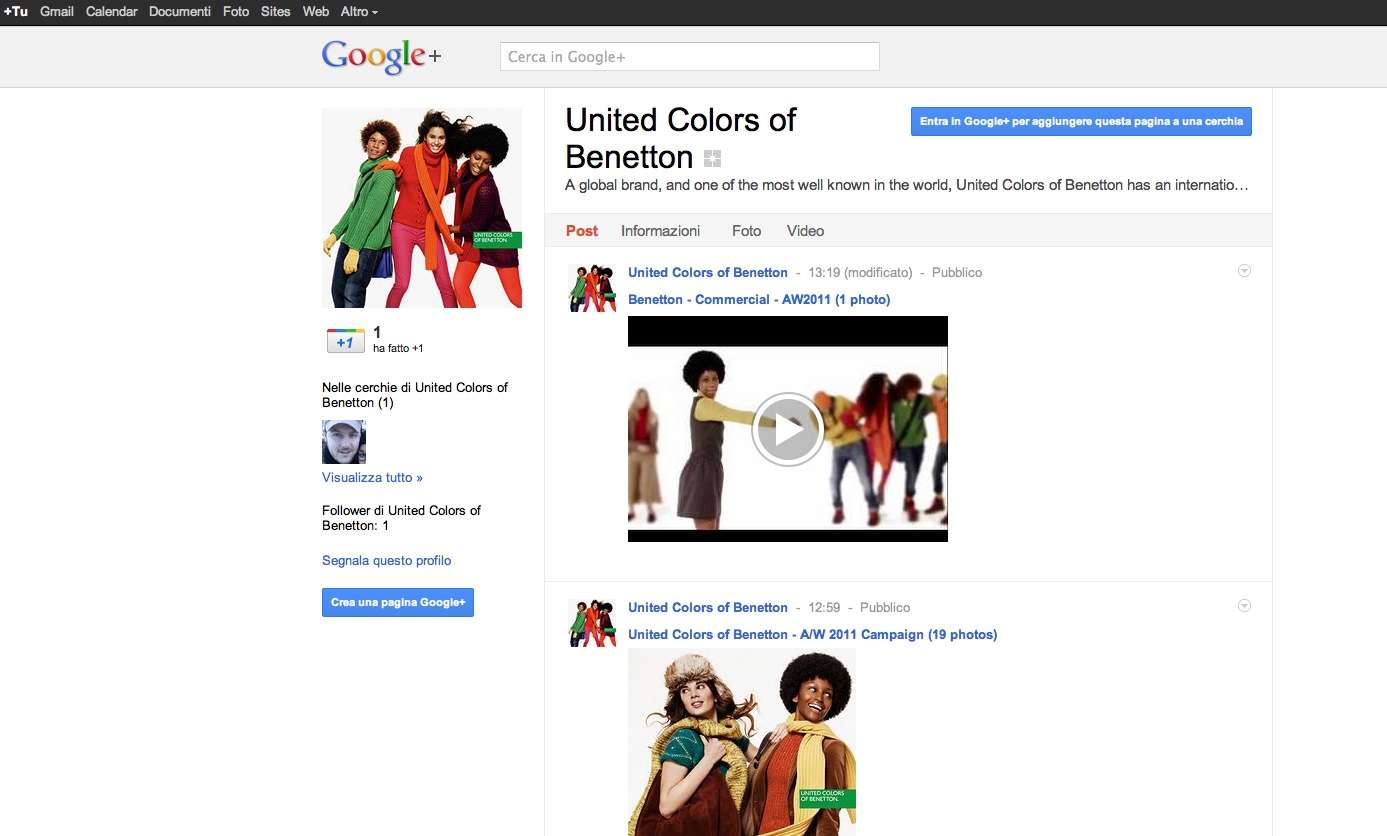Screen dimensions: 1387x836
Task: Expand the Altro menu in top bar
Action: [x=359, y=12]
